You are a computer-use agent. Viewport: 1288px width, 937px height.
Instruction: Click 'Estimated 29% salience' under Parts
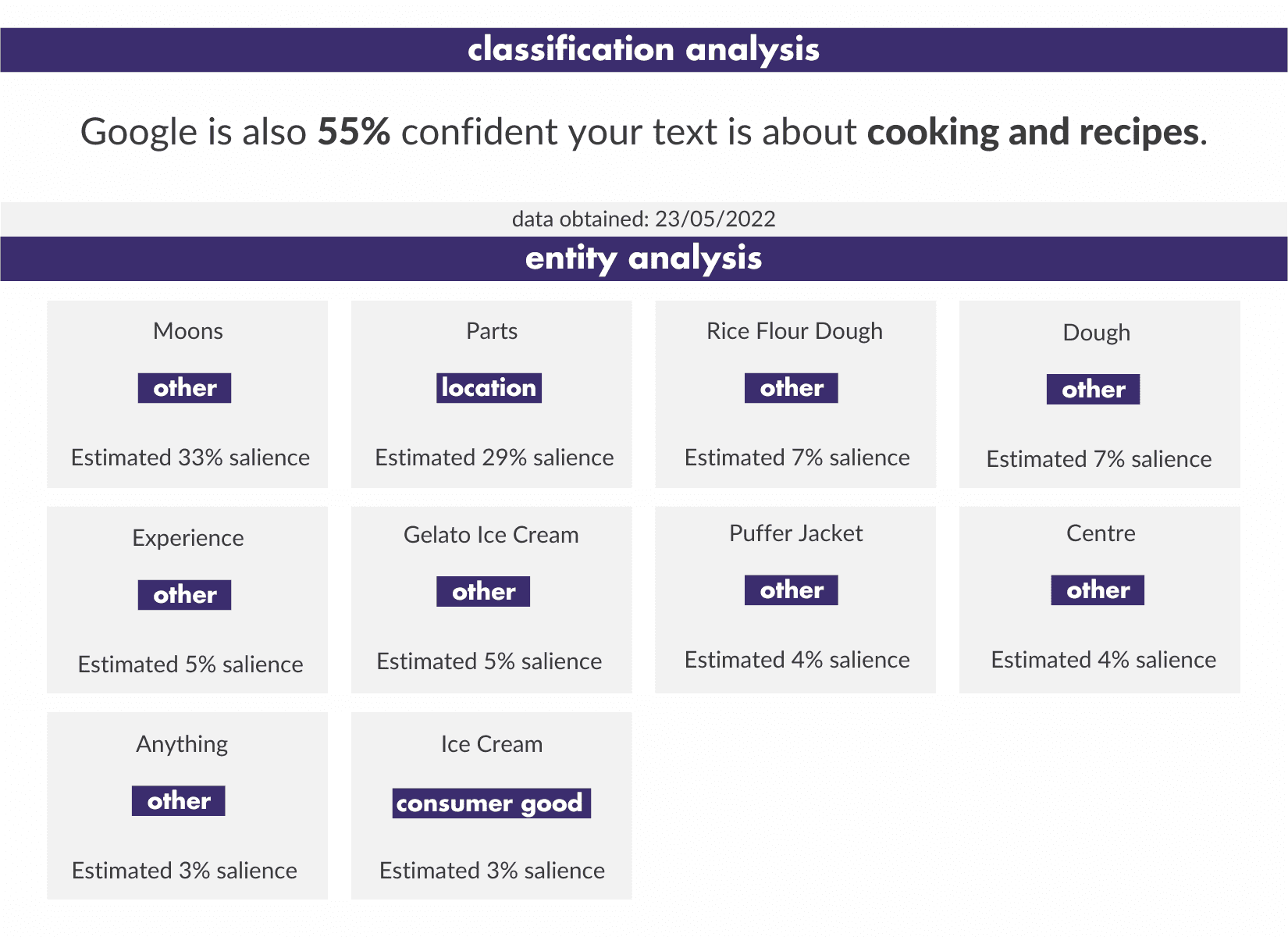[494, 458]
